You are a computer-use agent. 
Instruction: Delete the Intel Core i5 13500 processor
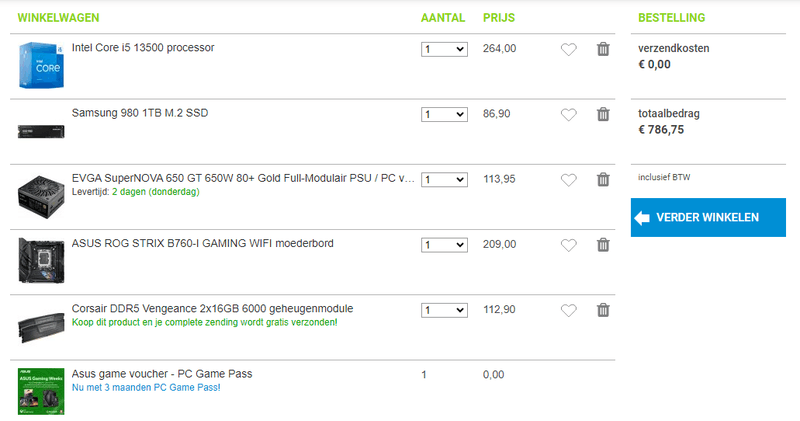(603, 49)
